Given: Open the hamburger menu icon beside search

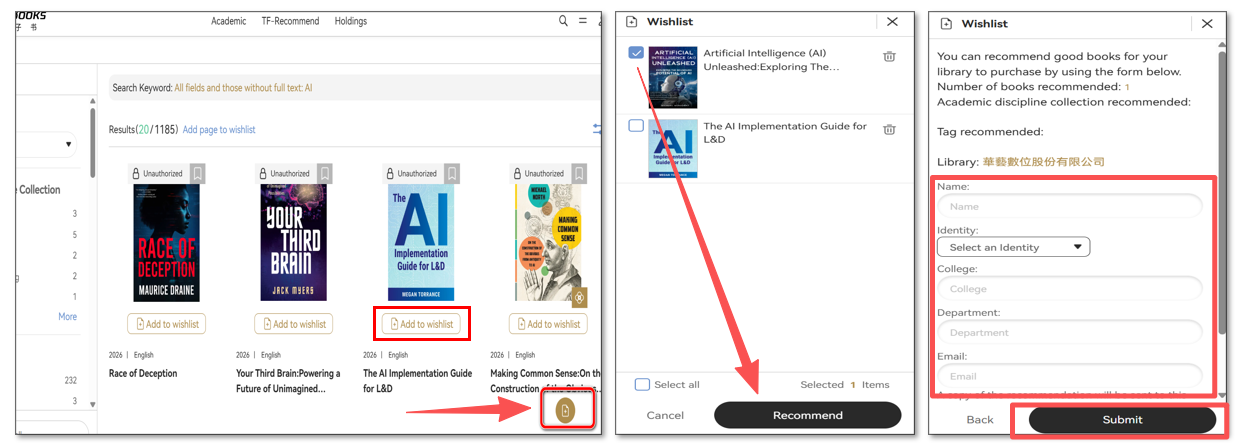Looking at the screenshot, I should pyautogui.click(x=584, y=21).
